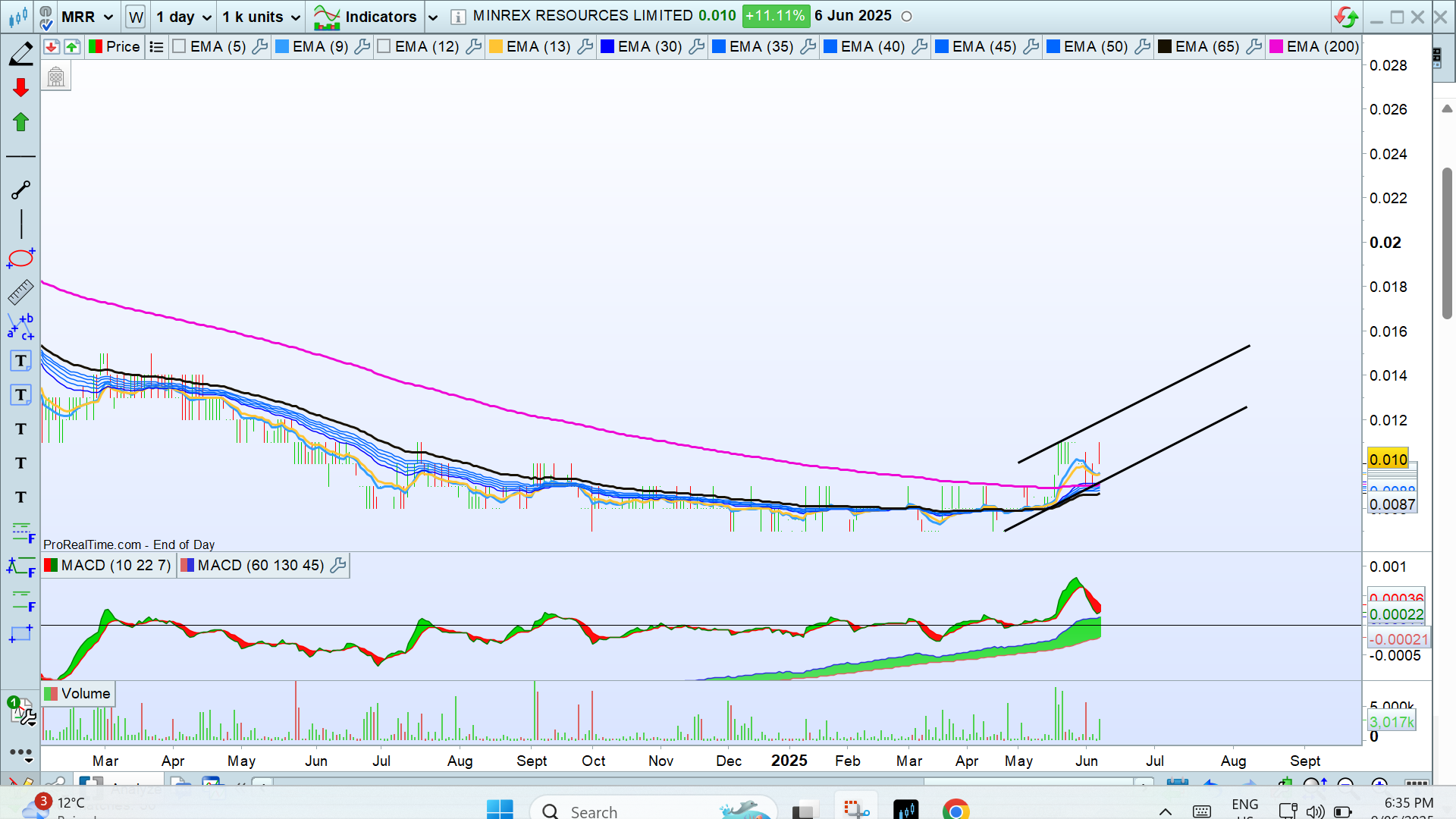Expand the MRR symbol dropdown
The height and width of the screenshot is (819, 1456).
pos(108,17)
